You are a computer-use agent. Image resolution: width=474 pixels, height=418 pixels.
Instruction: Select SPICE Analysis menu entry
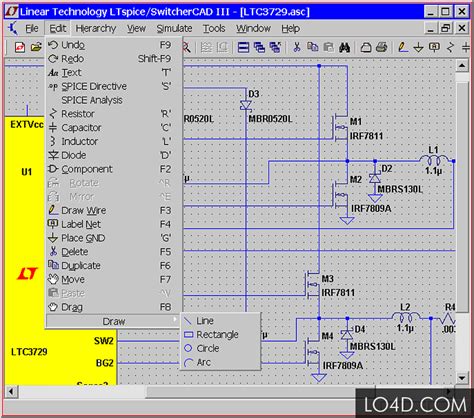(113, 100)
